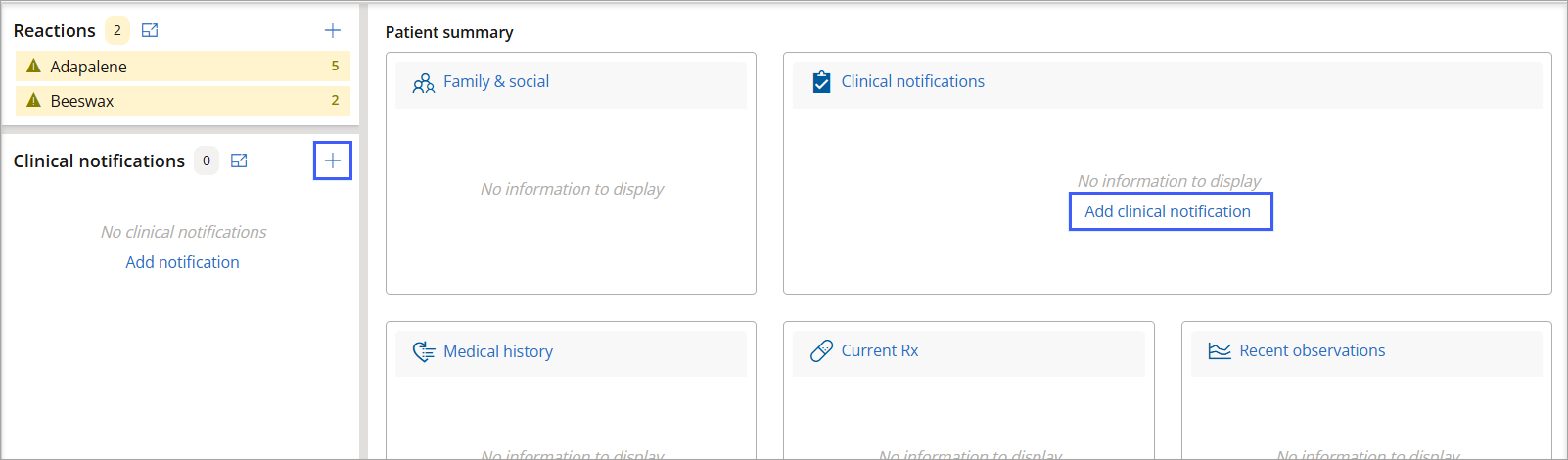Open the Recent observations header link
1568x460 pixels.
point(1313,350)
